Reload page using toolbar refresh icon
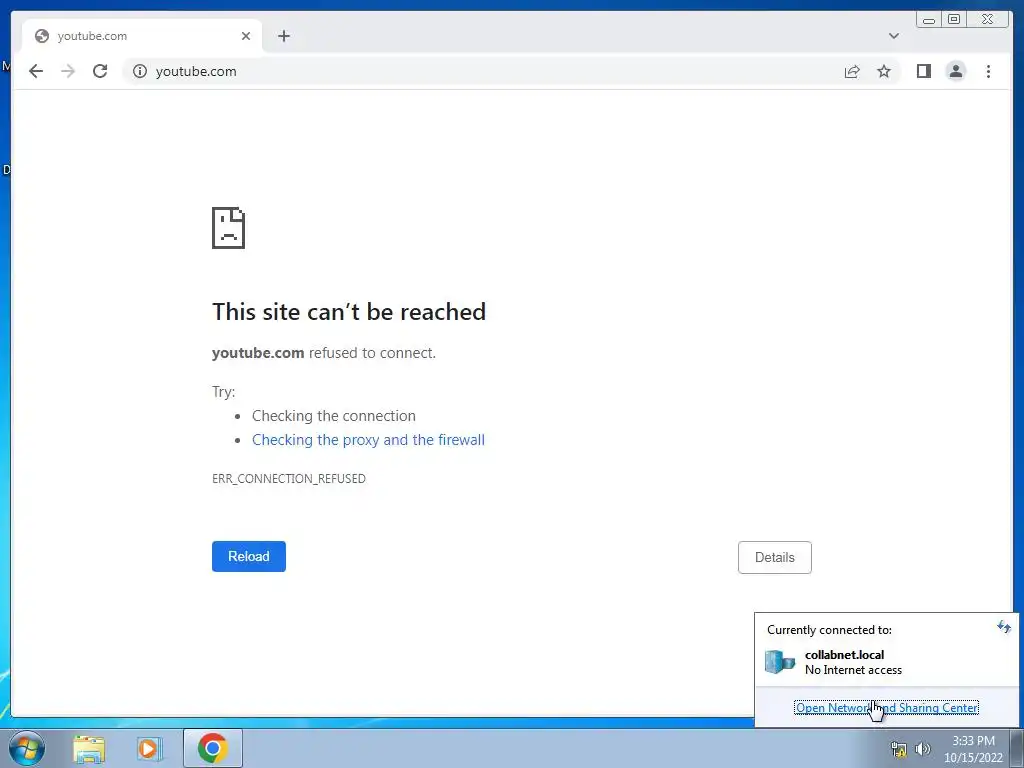The height and width of the screenshot is (768, 1024). tap(100, 71)
